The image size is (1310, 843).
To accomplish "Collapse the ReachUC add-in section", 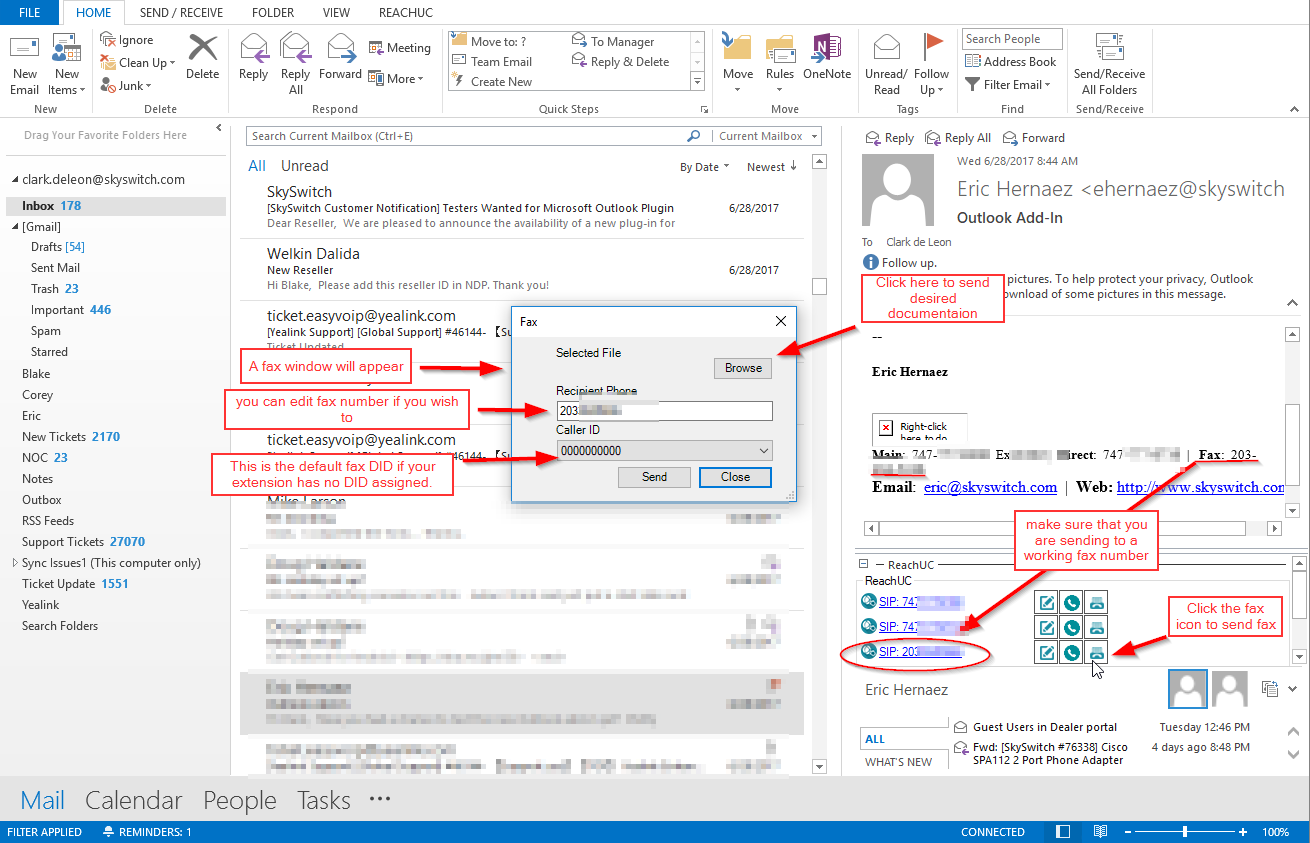I will (866, 565).
